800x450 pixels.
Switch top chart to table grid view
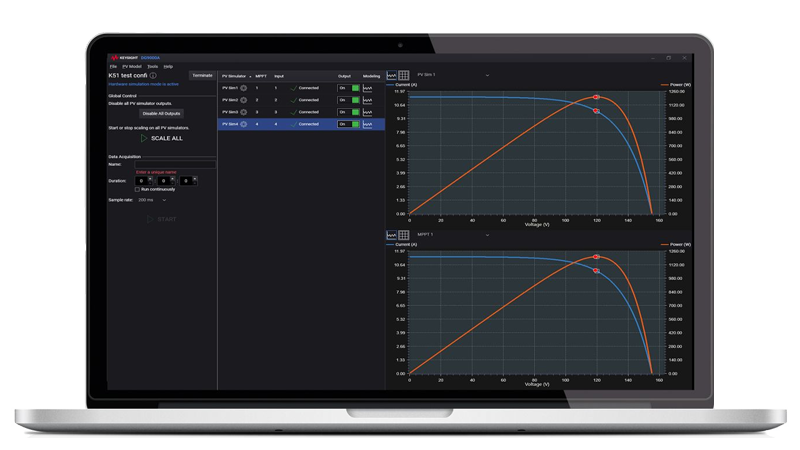404,75
